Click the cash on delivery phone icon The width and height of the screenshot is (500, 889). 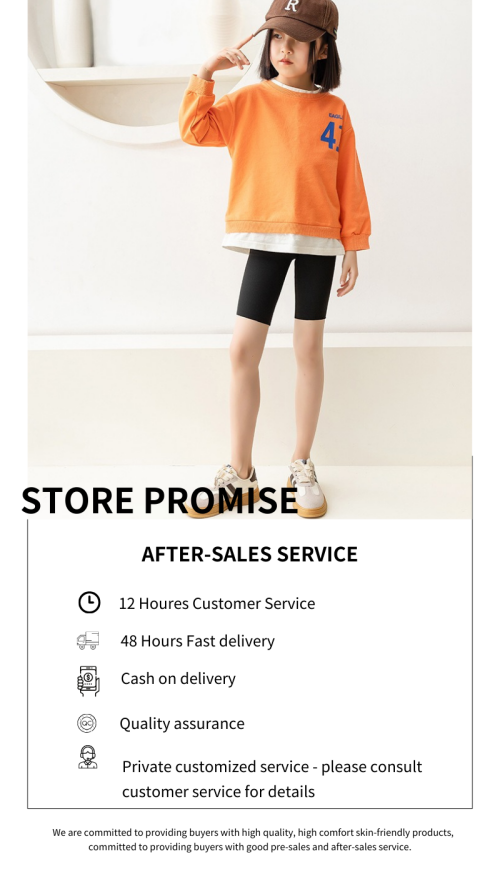[88, 681]
